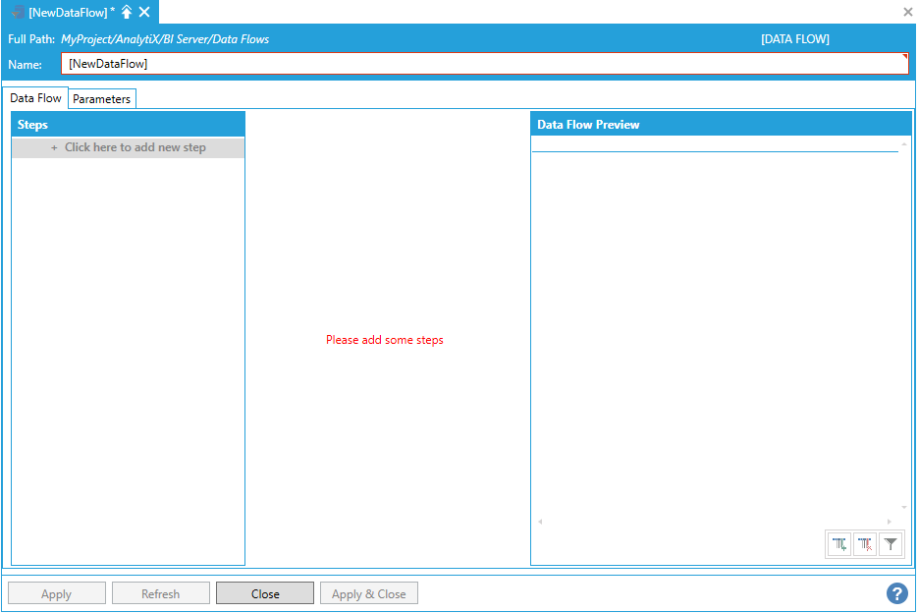Click the preview's vertical scrollbar up arrow
918x613 pixels.
point(904,145)
